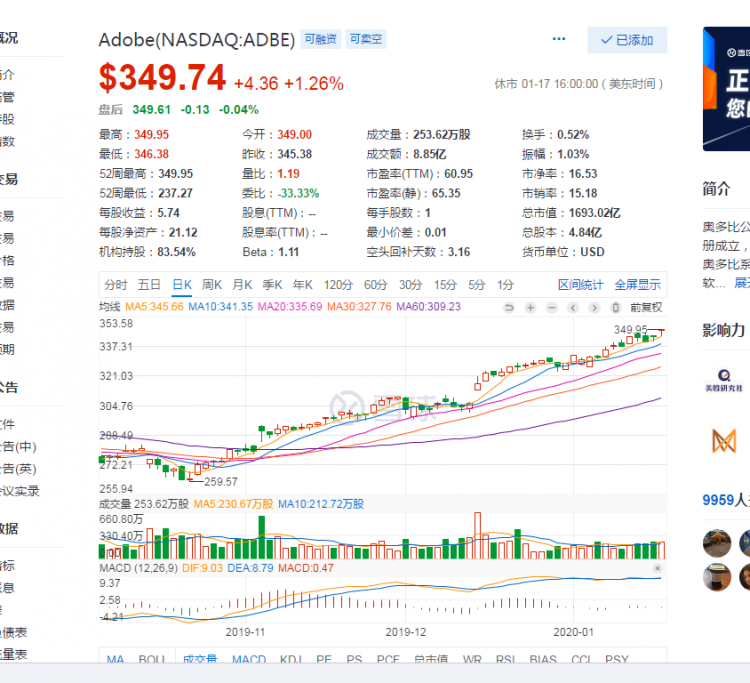
Task: Select the 季K chart tab
Action: pyautogui.click(x=273, y=285)
